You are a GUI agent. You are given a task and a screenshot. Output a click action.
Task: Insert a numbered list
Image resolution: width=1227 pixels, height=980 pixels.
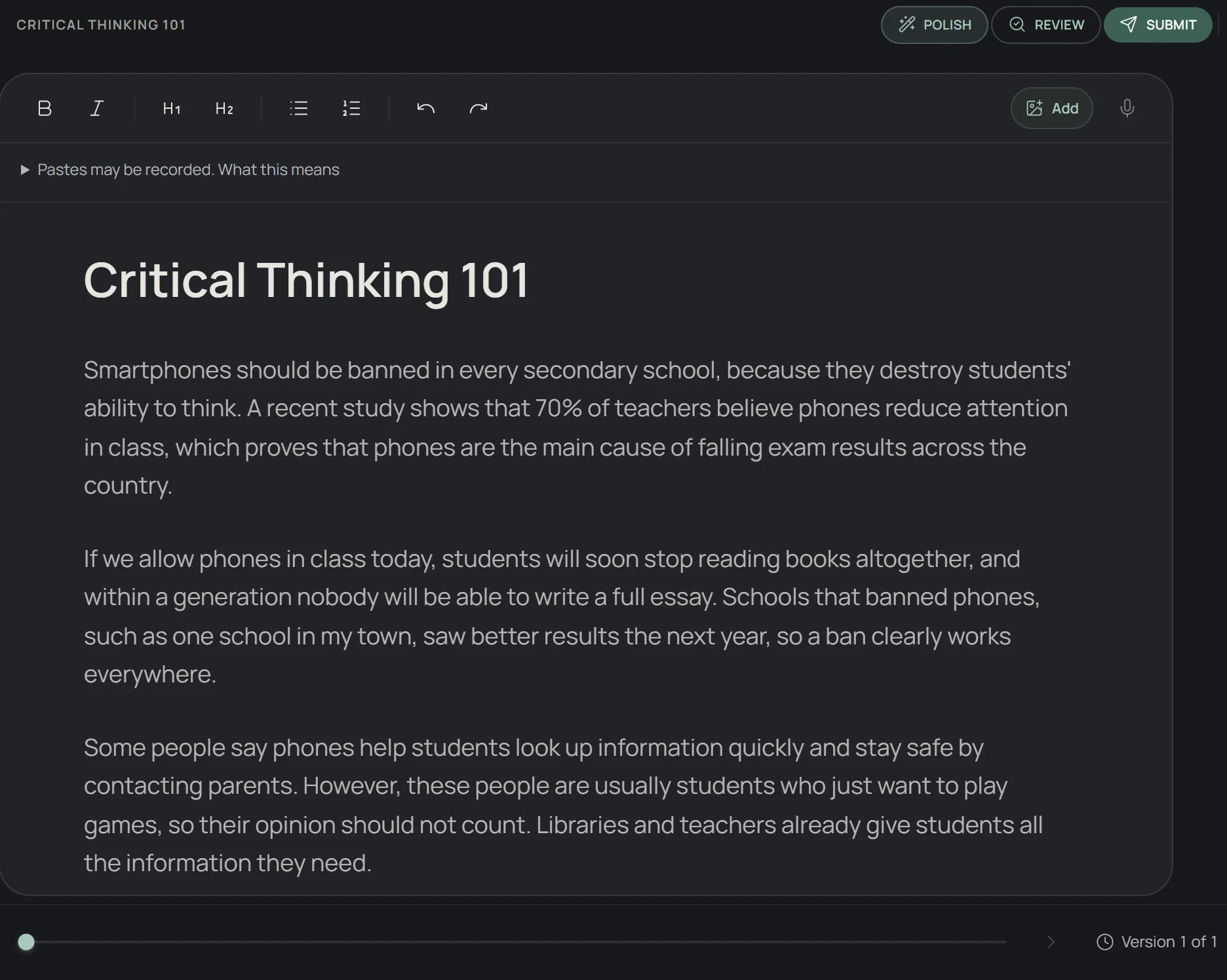pyautogui.click(x=351, y=108)
